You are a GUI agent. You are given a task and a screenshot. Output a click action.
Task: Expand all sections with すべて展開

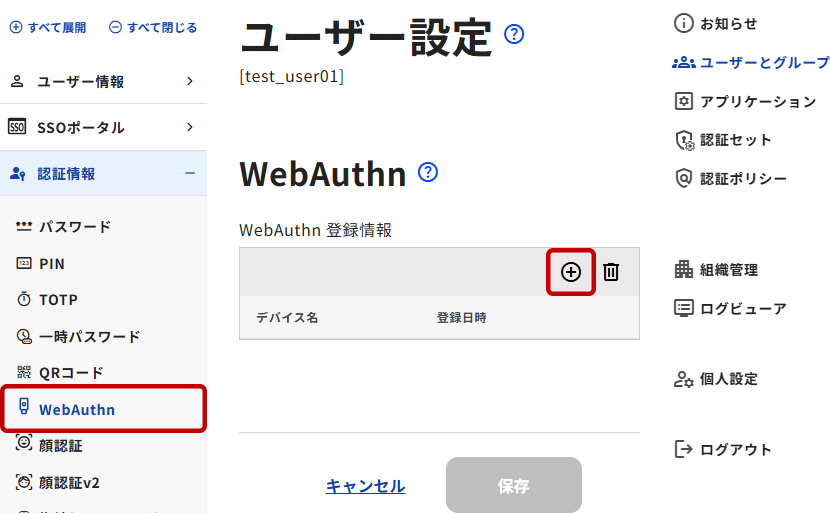(48, 27)
